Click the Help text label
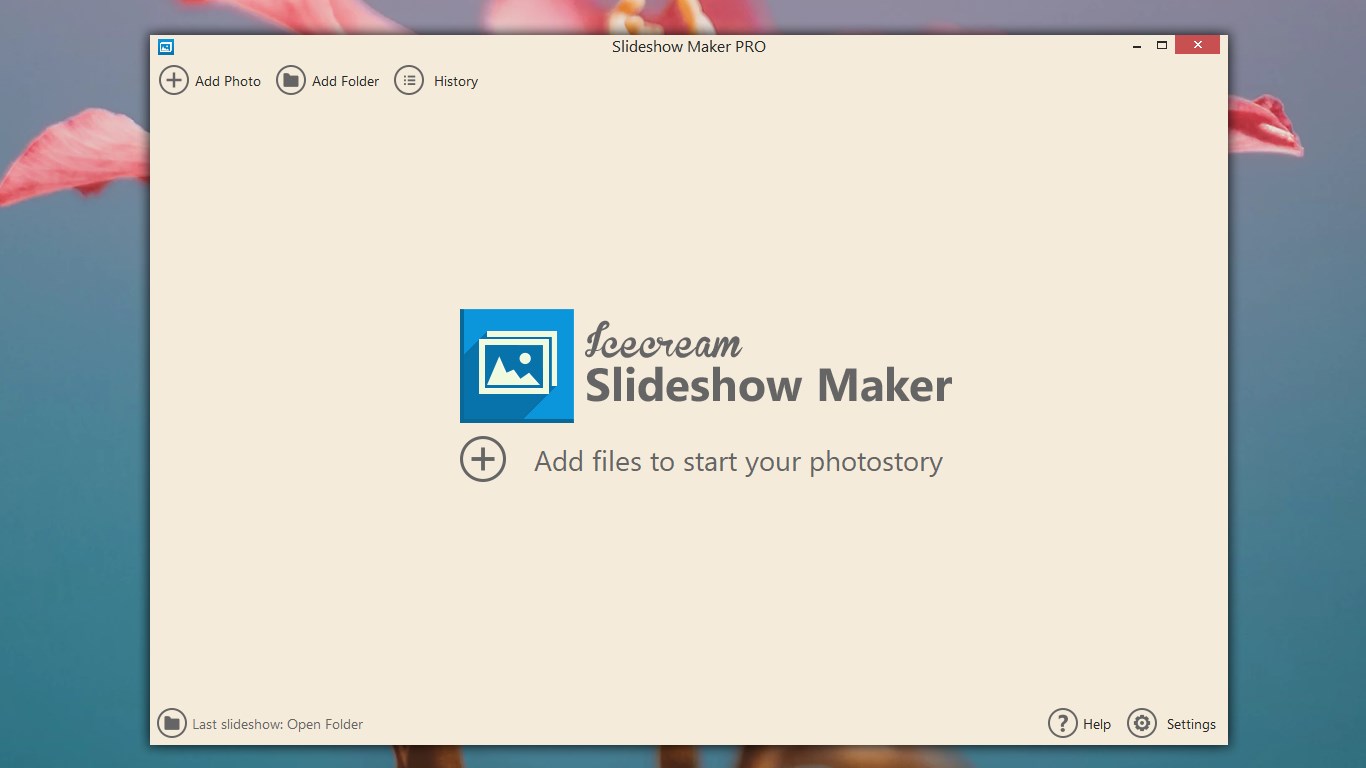The height and width of the screenshot is (768, 1366). pos(1097,724)
